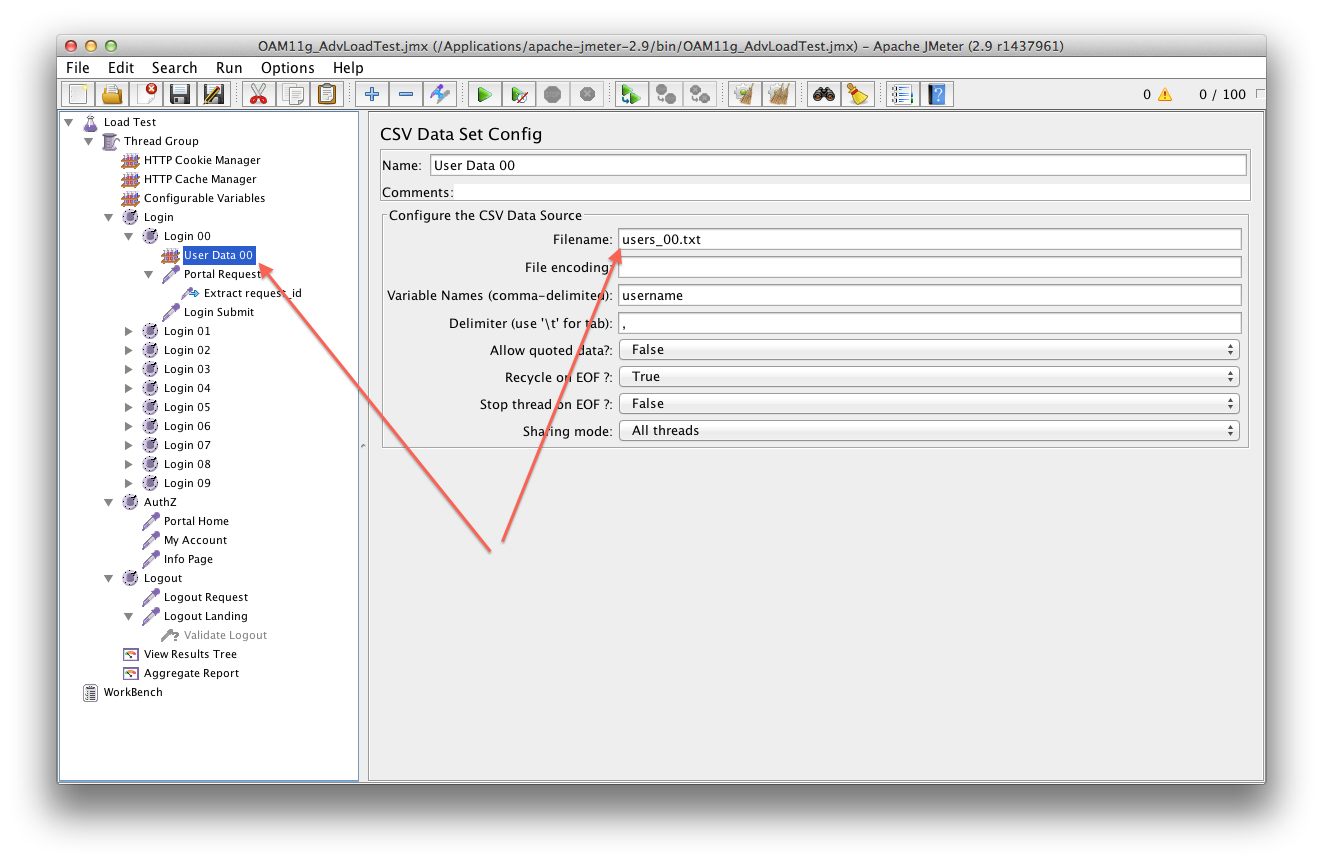This screenshot has height=863, width=1323.
Task: Open the Recycle on EOF dropdown
Action: tap(929, 377)
